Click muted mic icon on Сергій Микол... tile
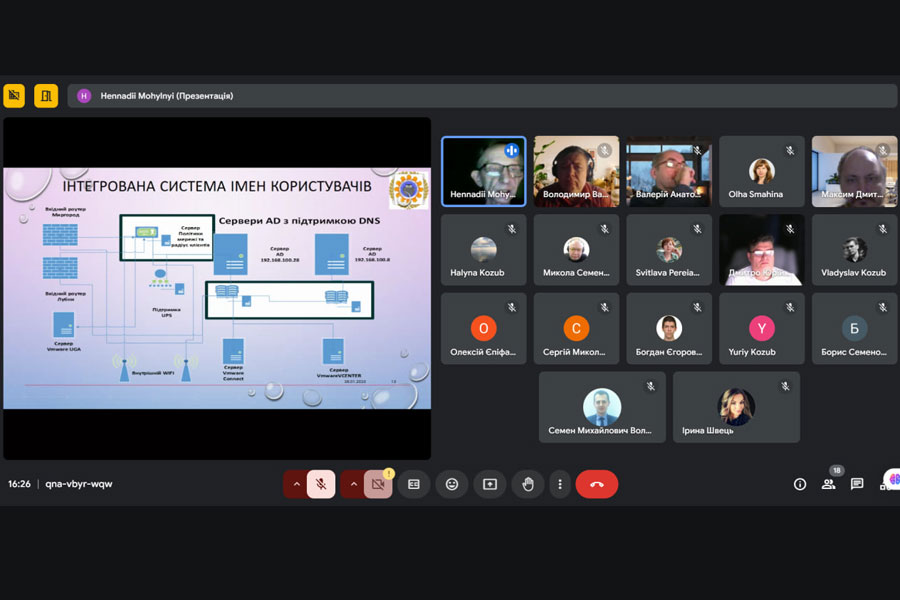The height and width of the screenshot is (600, 900). coord(604,308)
